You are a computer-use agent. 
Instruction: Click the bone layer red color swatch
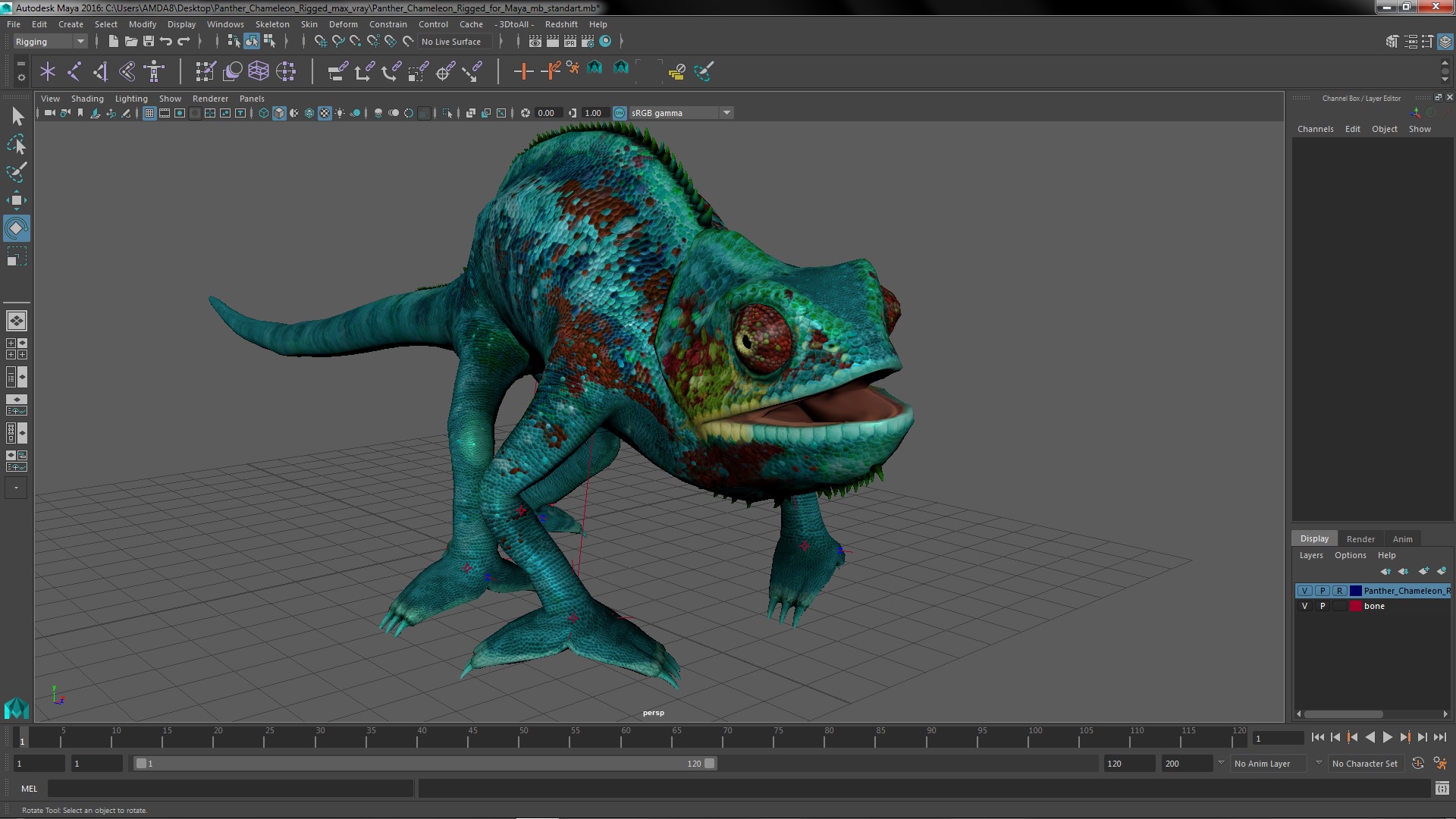(1355, 606)
